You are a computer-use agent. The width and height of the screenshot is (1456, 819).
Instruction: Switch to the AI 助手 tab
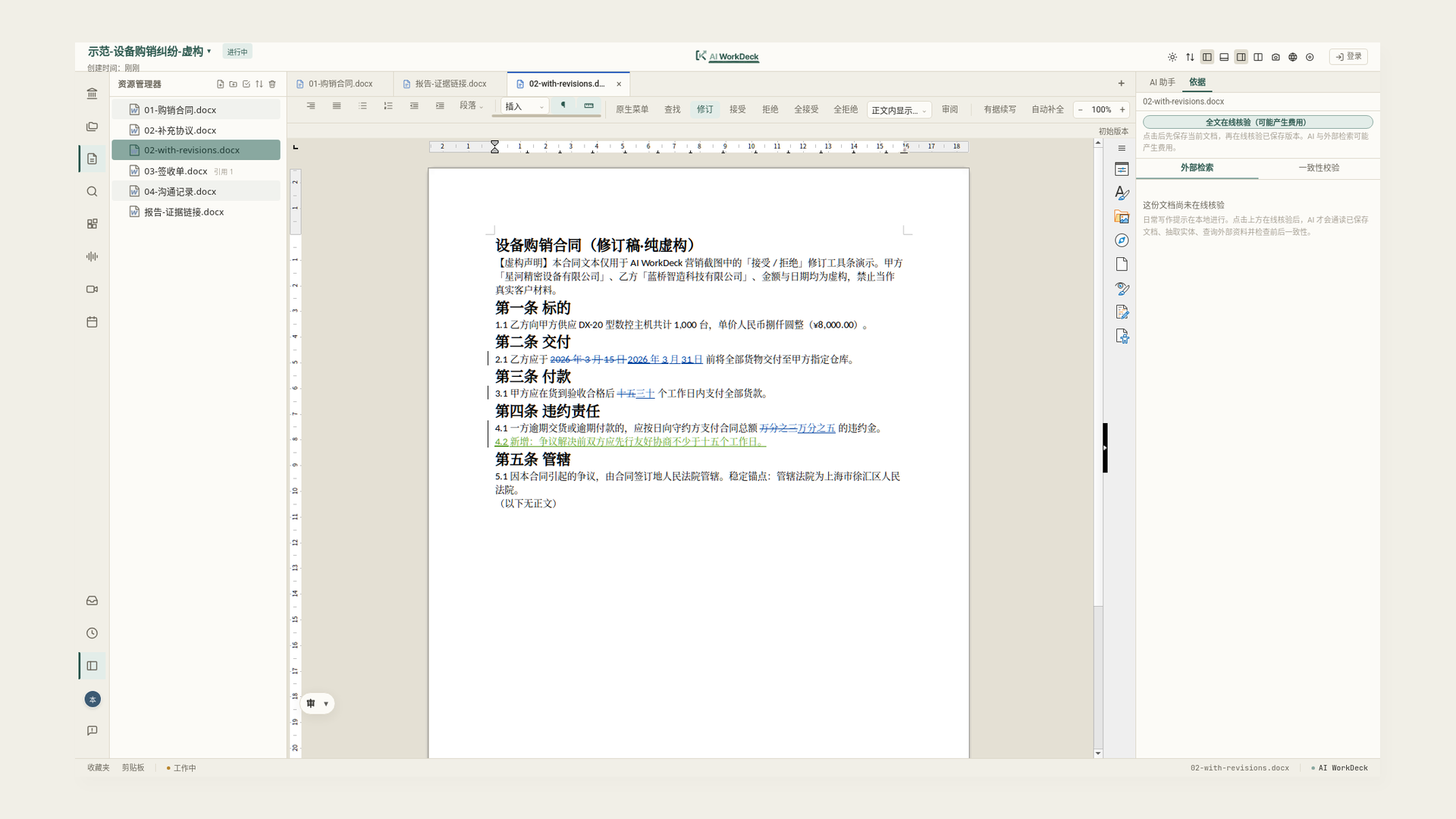[1162, 82]
